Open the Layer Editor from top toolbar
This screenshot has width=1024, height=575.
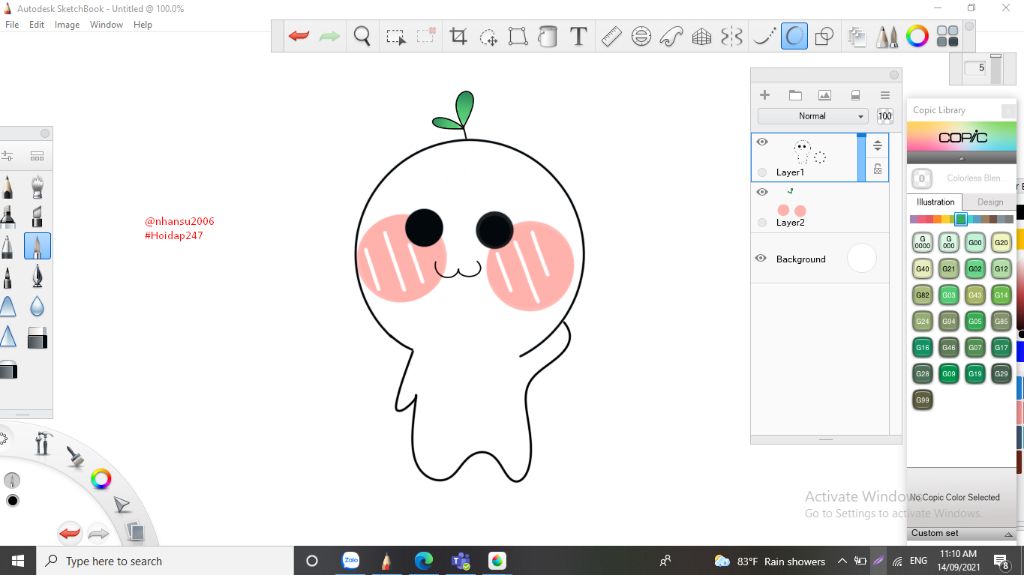click(x=857, y=37)
